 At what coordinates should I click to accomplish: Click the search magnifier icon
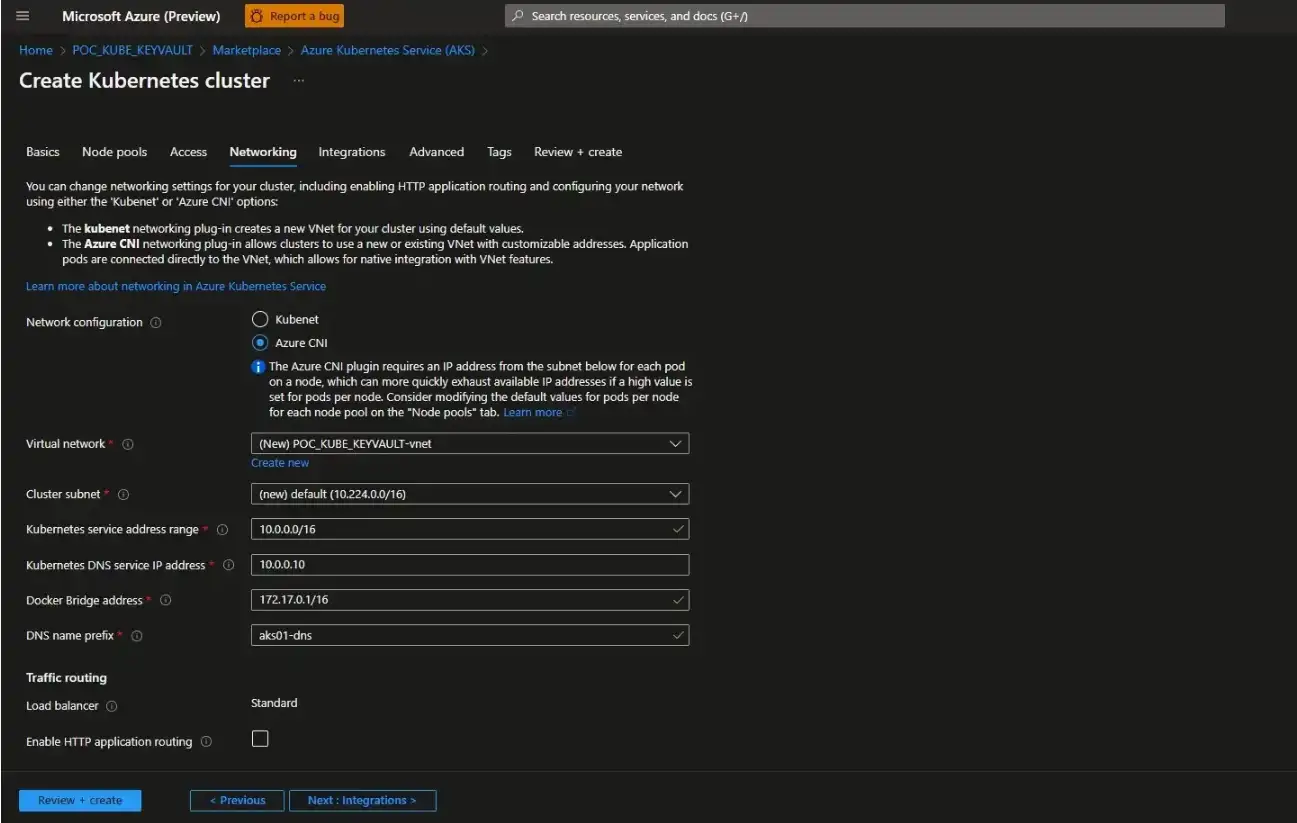click(518, 16)
